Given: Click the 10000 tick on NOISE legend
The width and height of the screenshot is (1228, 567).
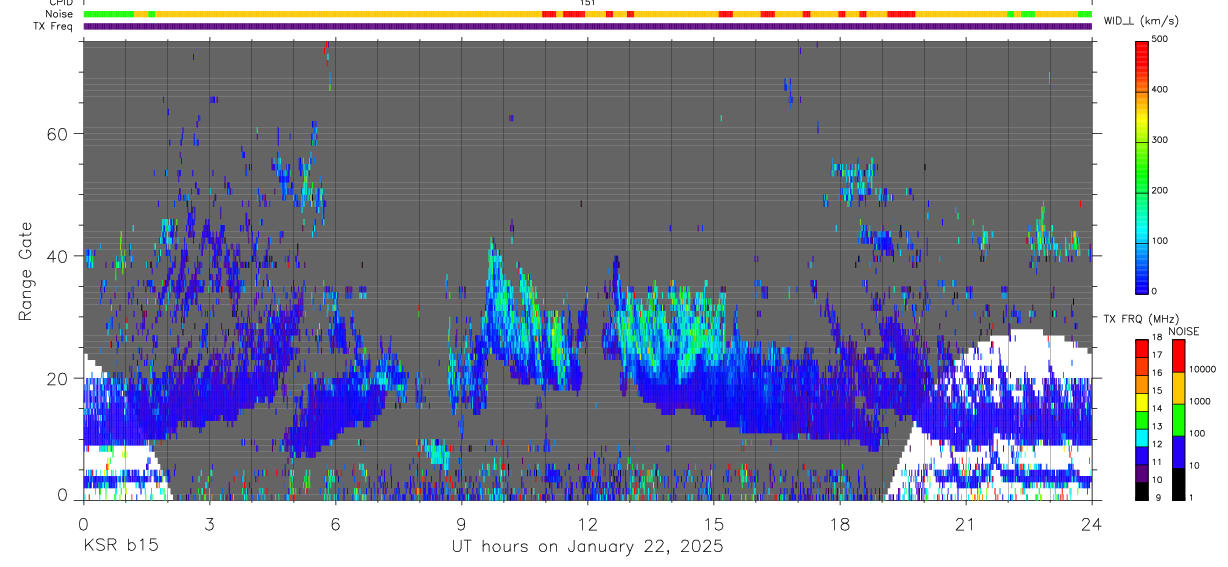Looking at the screenshot, I should (x=1202, y=370).
